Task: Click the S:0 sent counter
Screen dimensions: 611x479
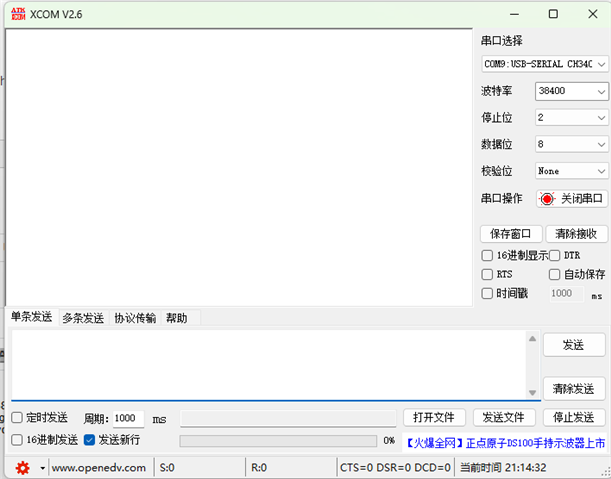Action: 167,468
